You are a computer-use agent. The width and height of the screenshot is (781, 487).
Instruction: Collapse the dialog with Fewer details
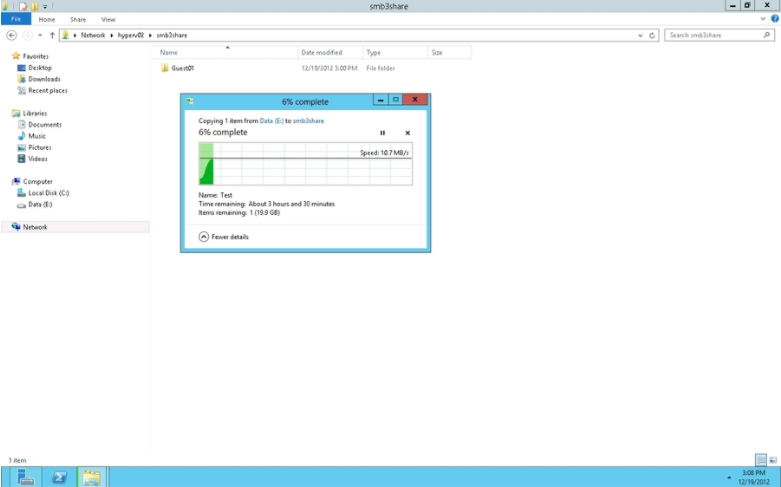click(x=224, y=237)
